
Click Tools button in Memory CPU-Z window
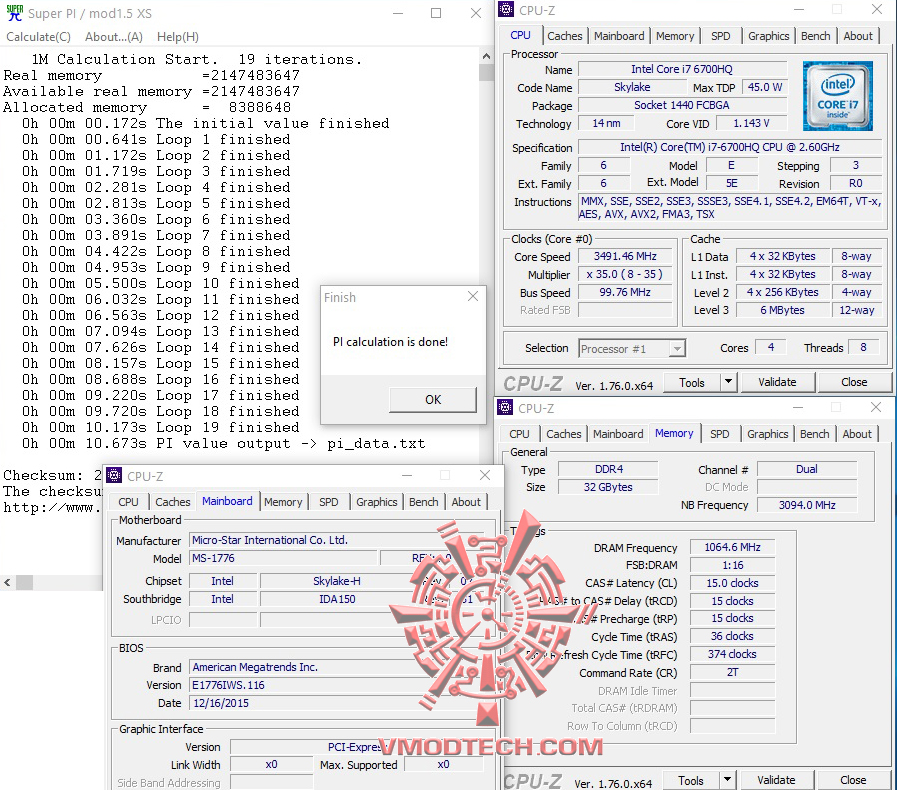pyautogui.click(x=690, y=780)
